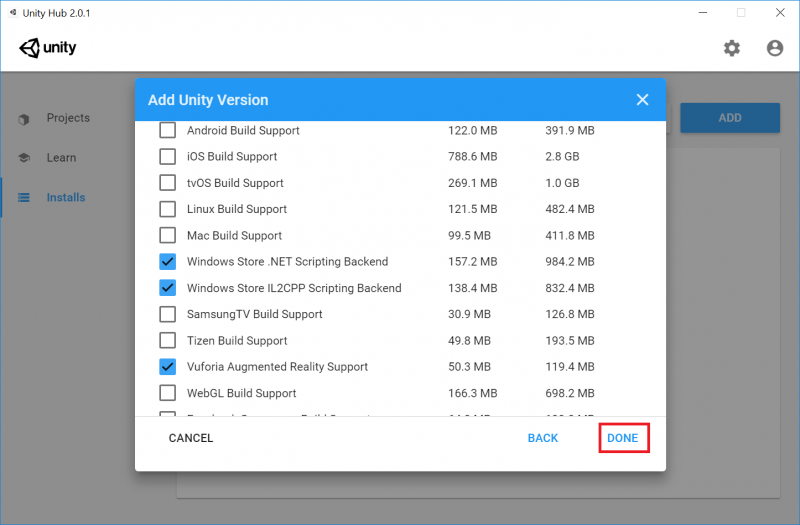800x525 pixels.
Task: Click the Installs list icon in sidebar
Action: click(23, 197)
